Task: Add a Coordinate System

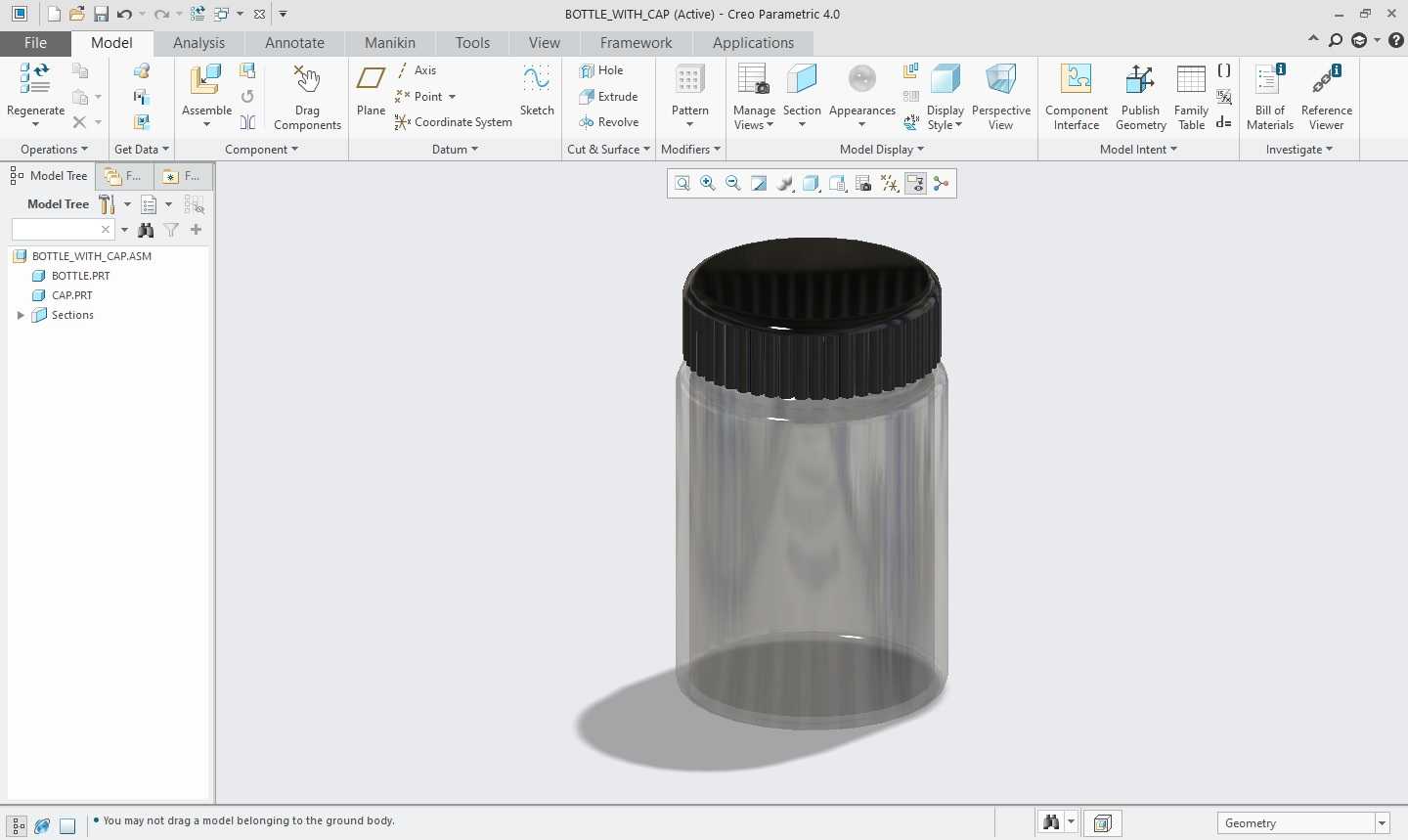Action: coord(454,122)
